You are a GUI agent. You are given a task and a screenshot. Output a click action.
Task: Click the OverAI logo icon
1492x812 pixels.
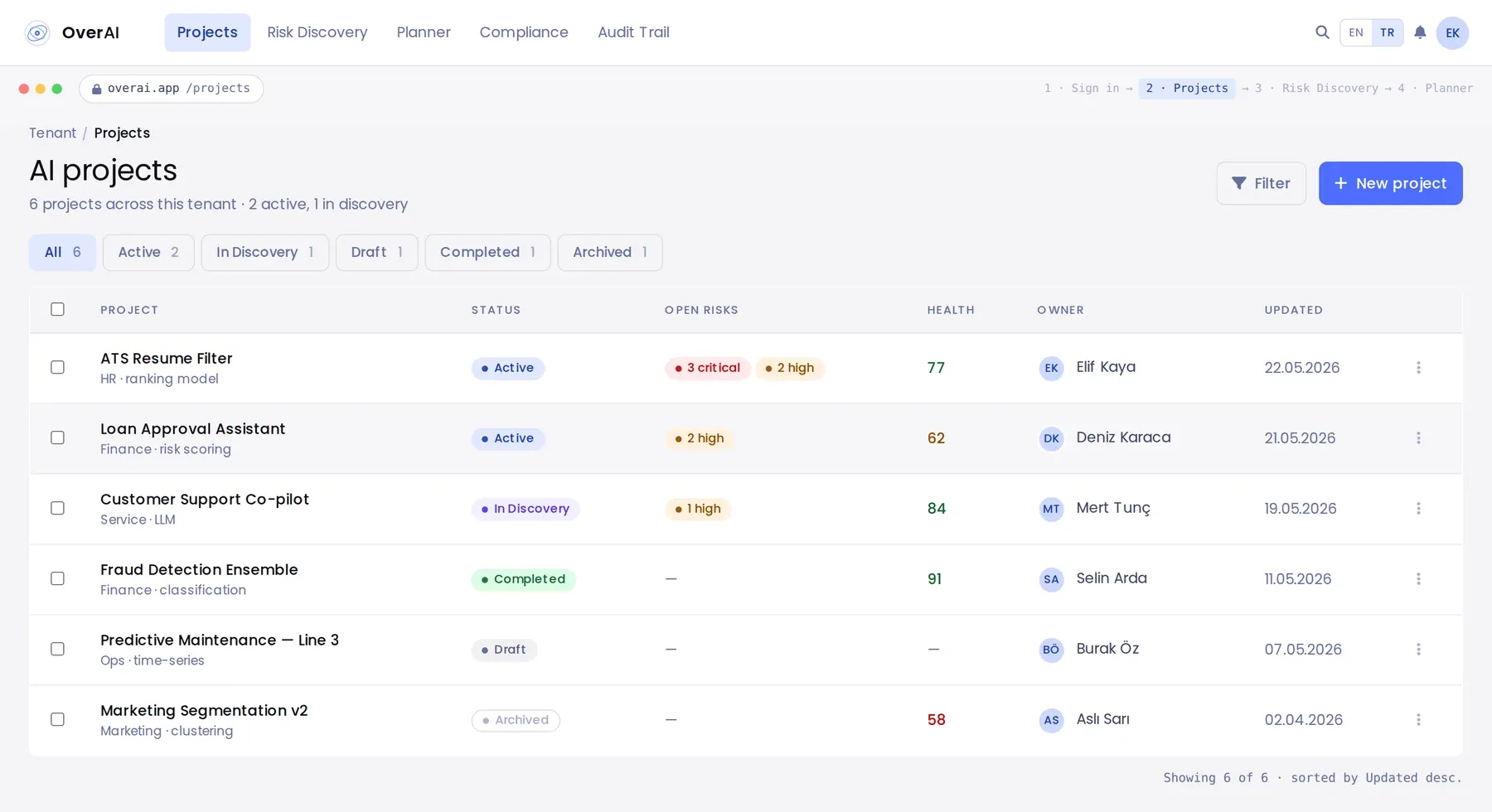tap(37, 33)
